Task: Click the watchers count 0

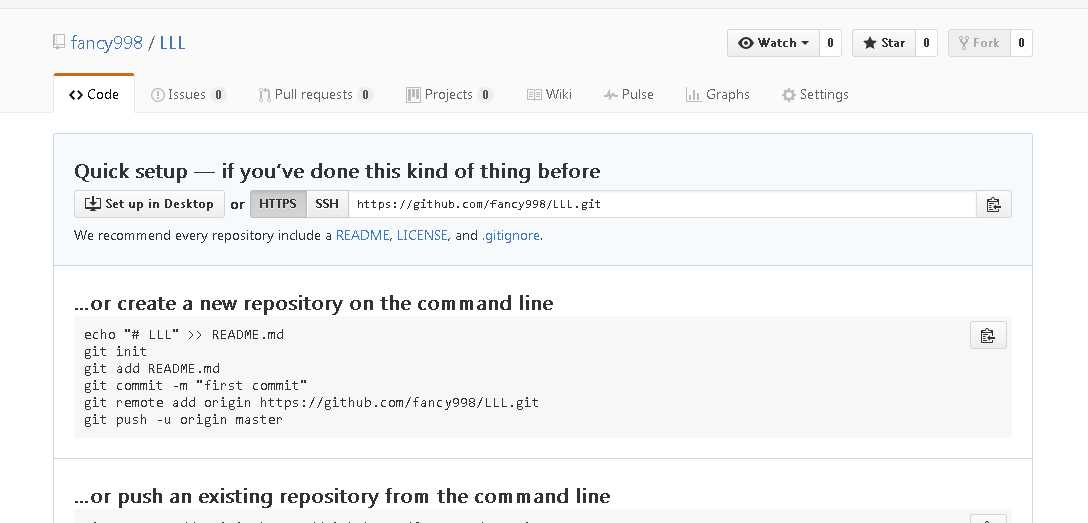Action: point(830,43)
